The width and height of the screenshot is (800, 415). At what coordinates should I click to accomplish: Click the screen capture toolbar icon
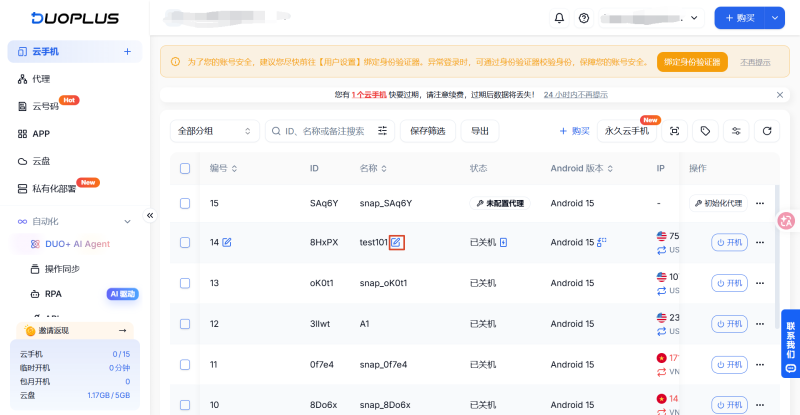(674, 131)
